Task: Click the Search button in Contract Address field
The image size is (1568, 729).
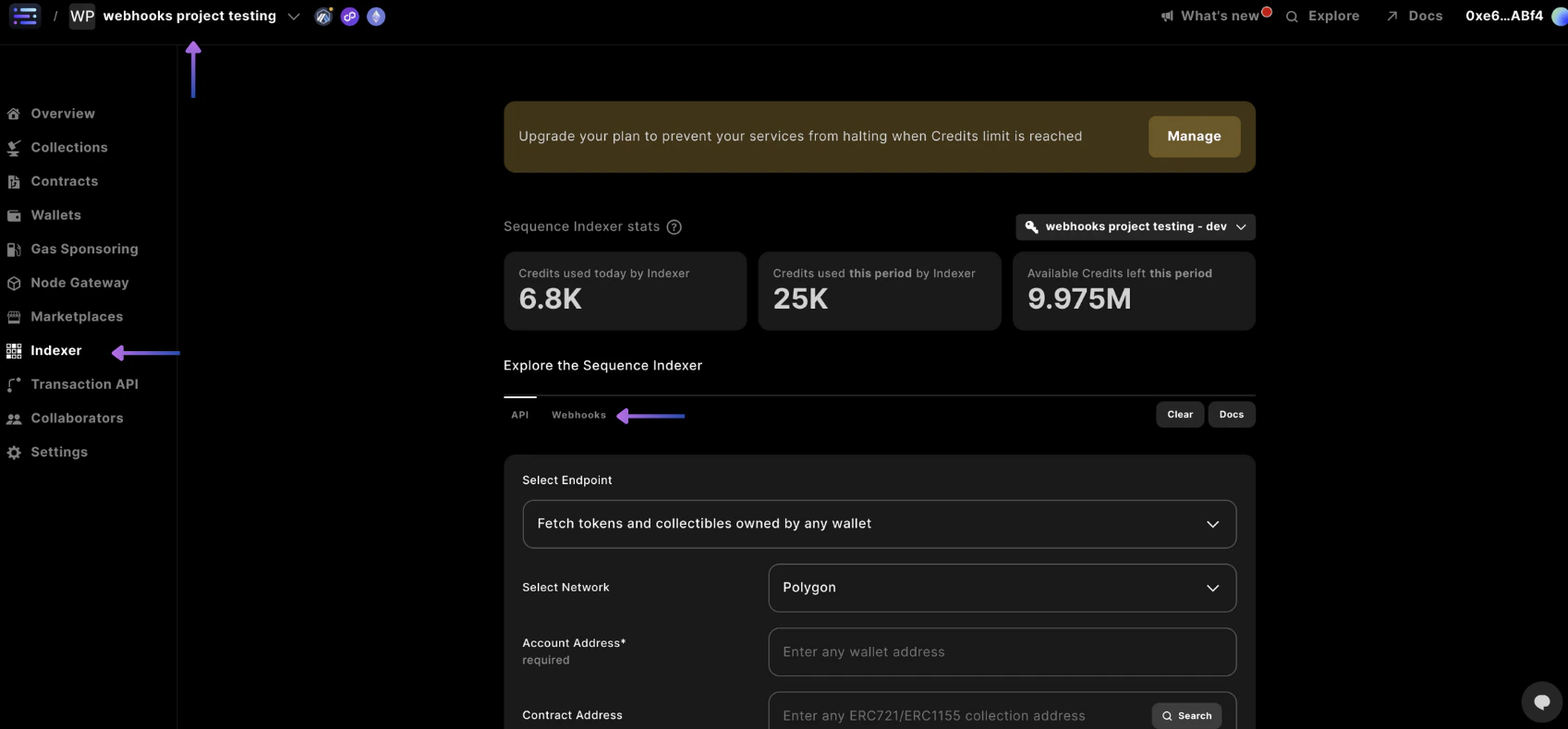Action: coord(1186,716)
